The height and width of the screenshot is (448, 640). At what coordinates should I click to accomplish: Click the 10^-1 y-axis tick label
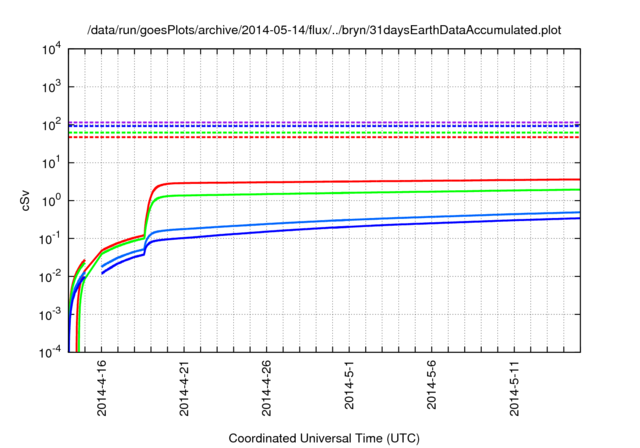coord(51,239)
